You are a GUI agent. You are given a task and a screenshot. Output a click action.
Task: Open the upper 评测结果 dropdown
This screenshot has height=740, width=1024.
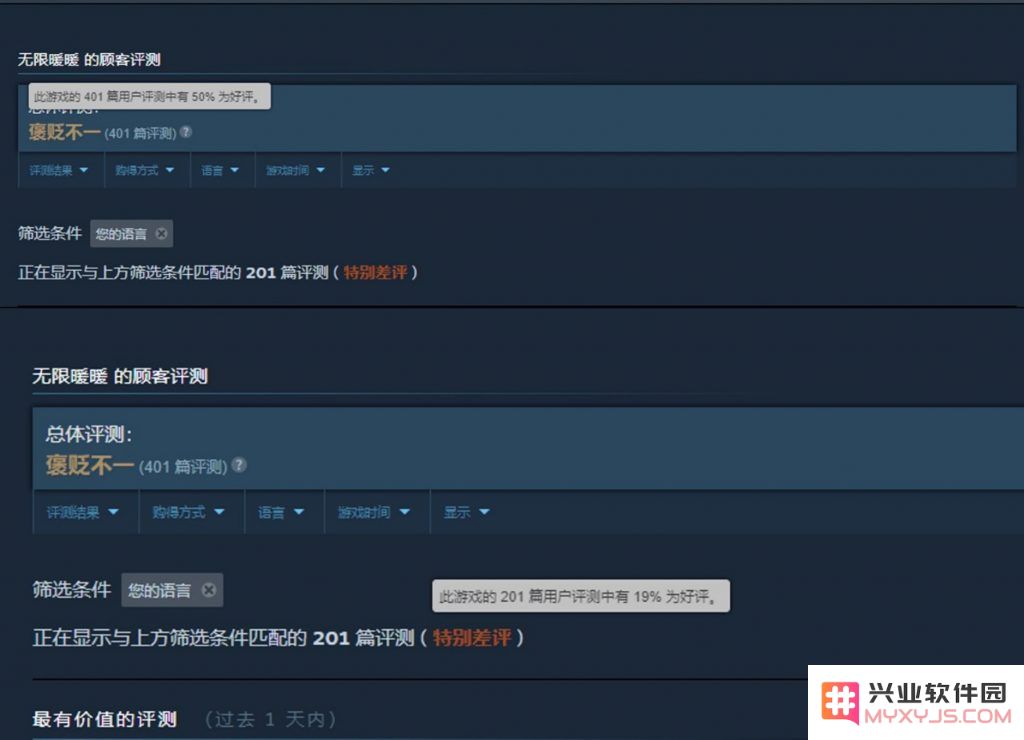pos(59,170)
